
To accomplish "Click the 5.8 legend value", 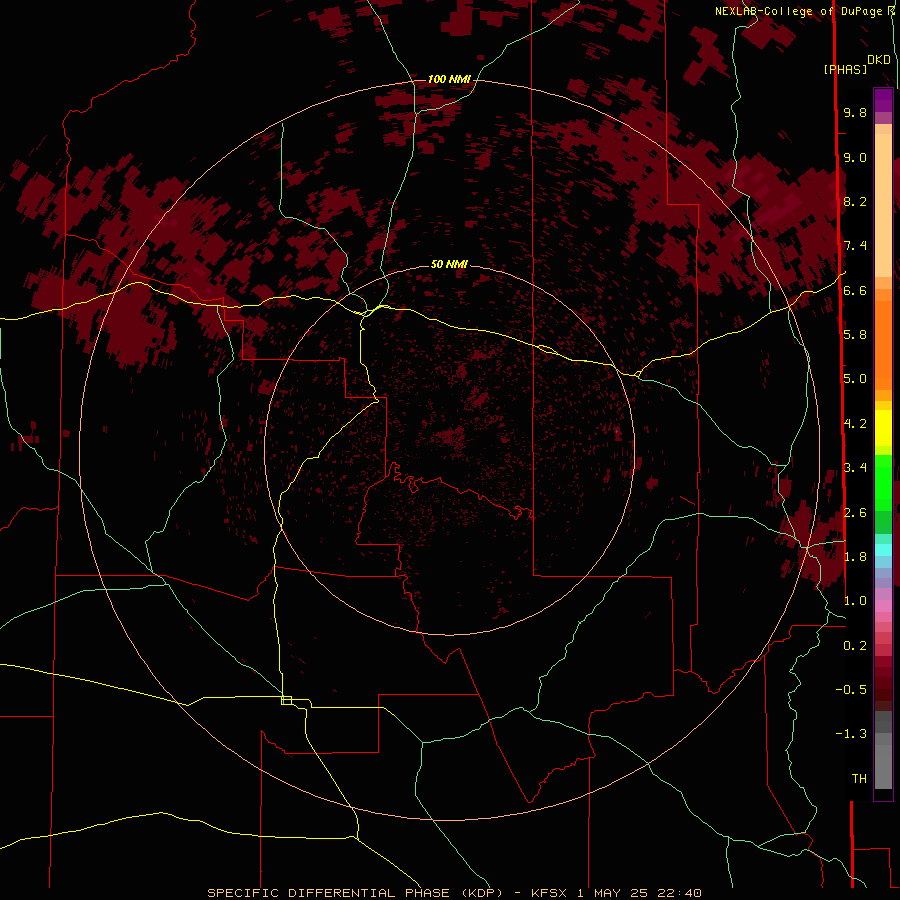I will [x=855, y=335].
